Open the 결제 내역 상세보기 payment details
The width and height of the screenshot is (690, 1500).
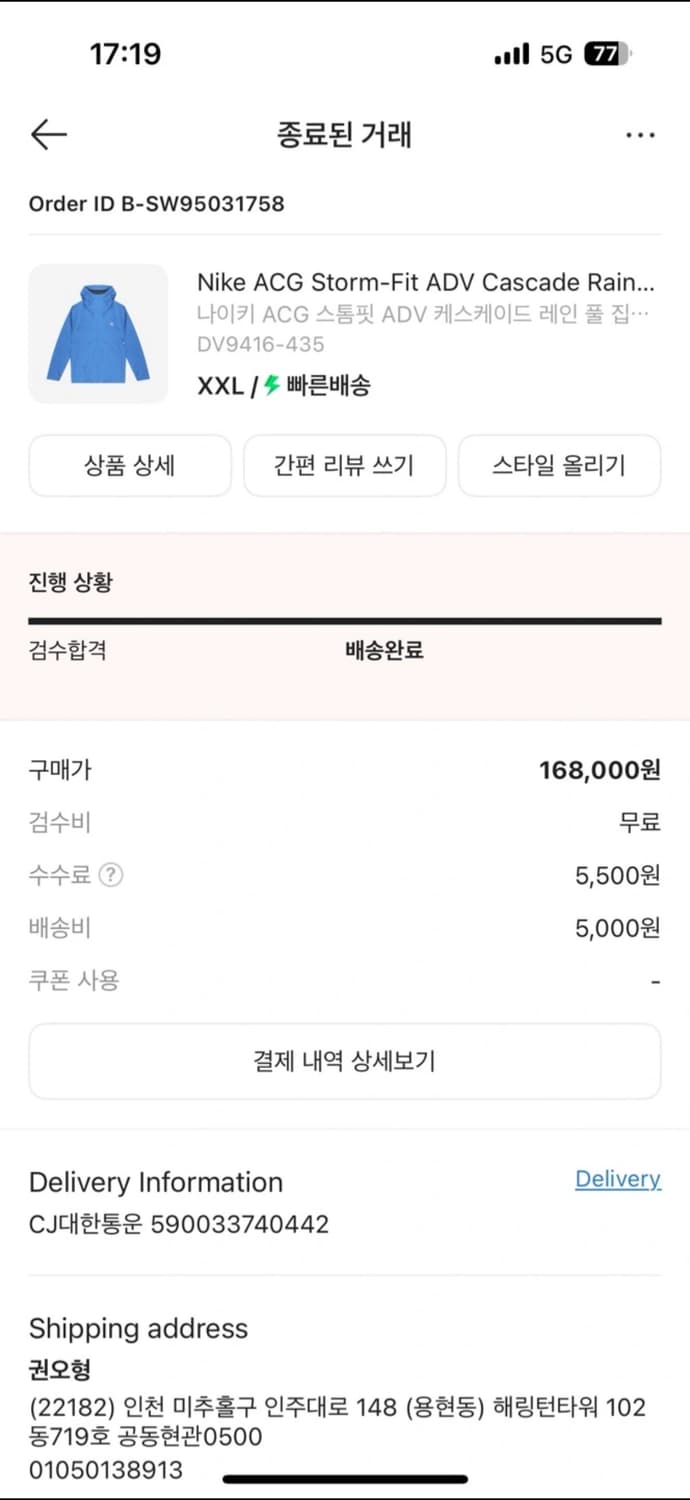(x=344, y=1061)
